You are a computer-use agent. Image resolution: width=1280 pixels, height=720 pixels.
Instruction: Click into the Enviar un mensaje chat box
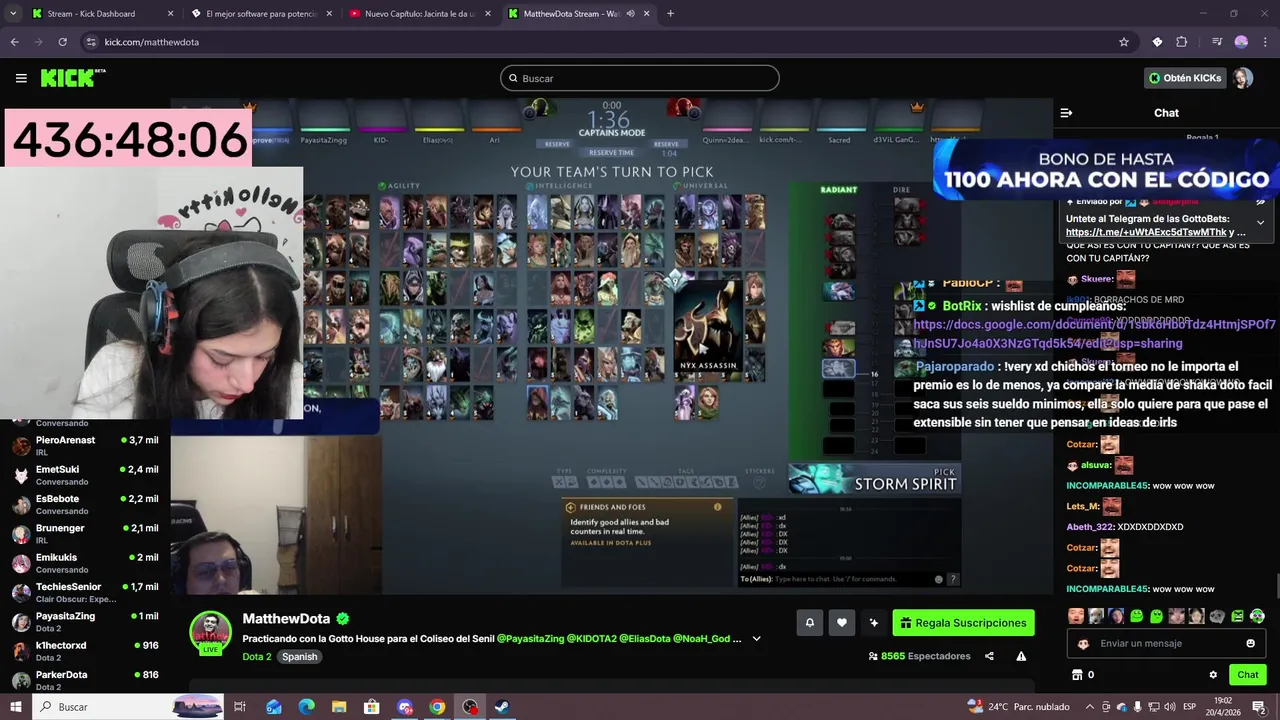1165,643
